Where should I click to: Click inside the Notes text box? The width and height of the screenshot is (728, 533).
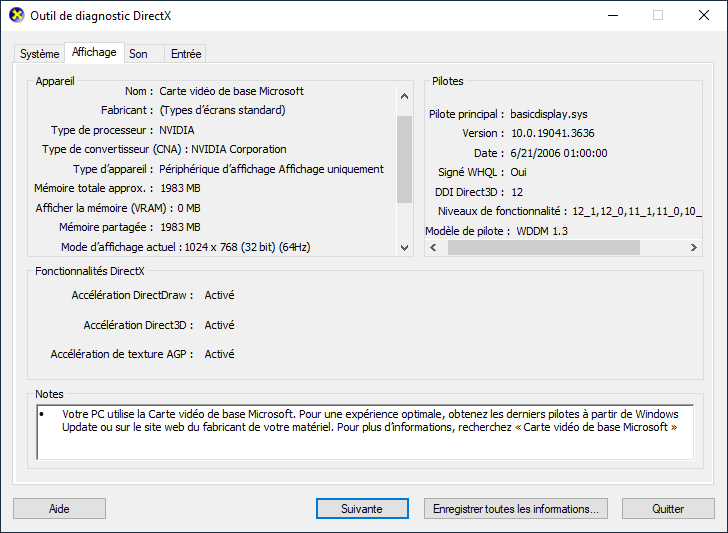click(x=365, y=432)
